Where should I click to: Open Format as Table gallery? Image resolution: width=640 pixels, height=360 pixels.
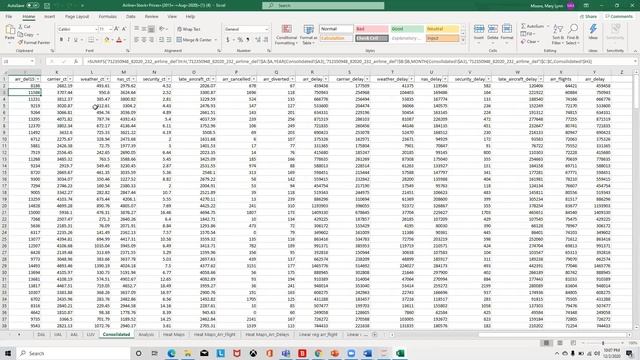click(x=308, y=34)
